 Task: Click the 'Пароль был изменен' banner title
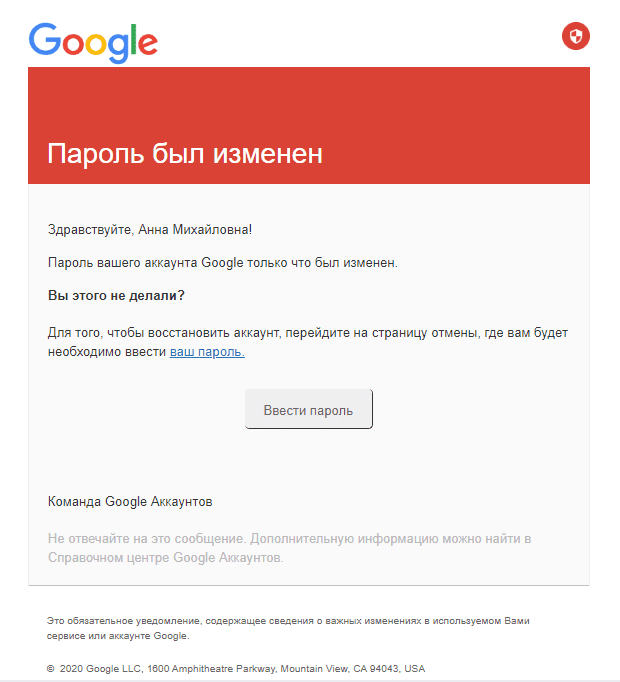click(185, 154)
